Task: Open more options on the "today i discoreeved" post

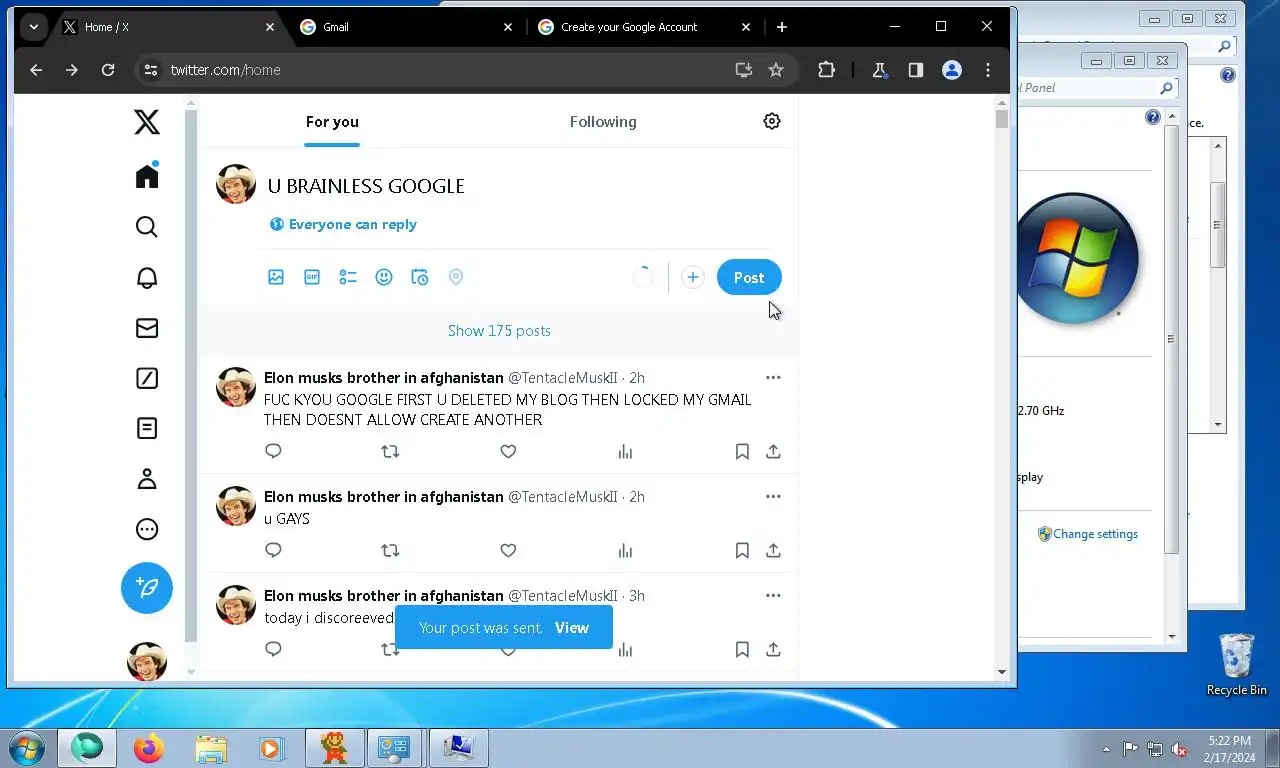Action: click(773, 595)
